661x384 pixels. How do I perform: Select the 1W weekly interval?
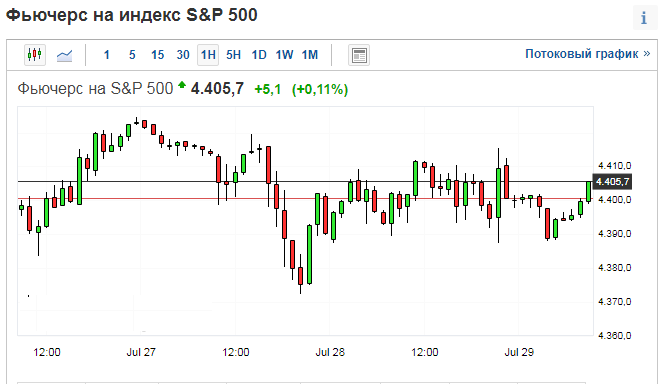pos(284,55)
